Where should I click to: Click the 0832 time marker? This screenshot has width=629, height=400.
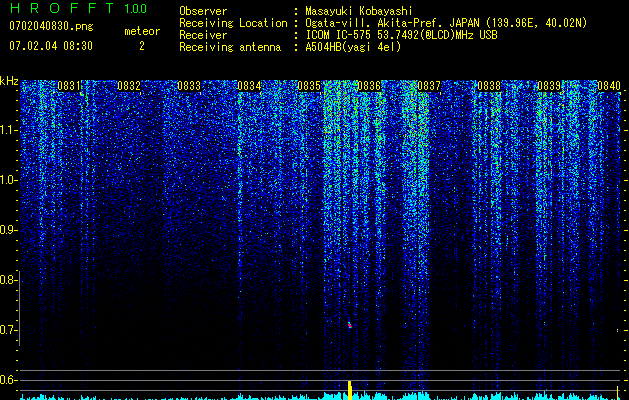pyautogui.click(x=129, y=86)
